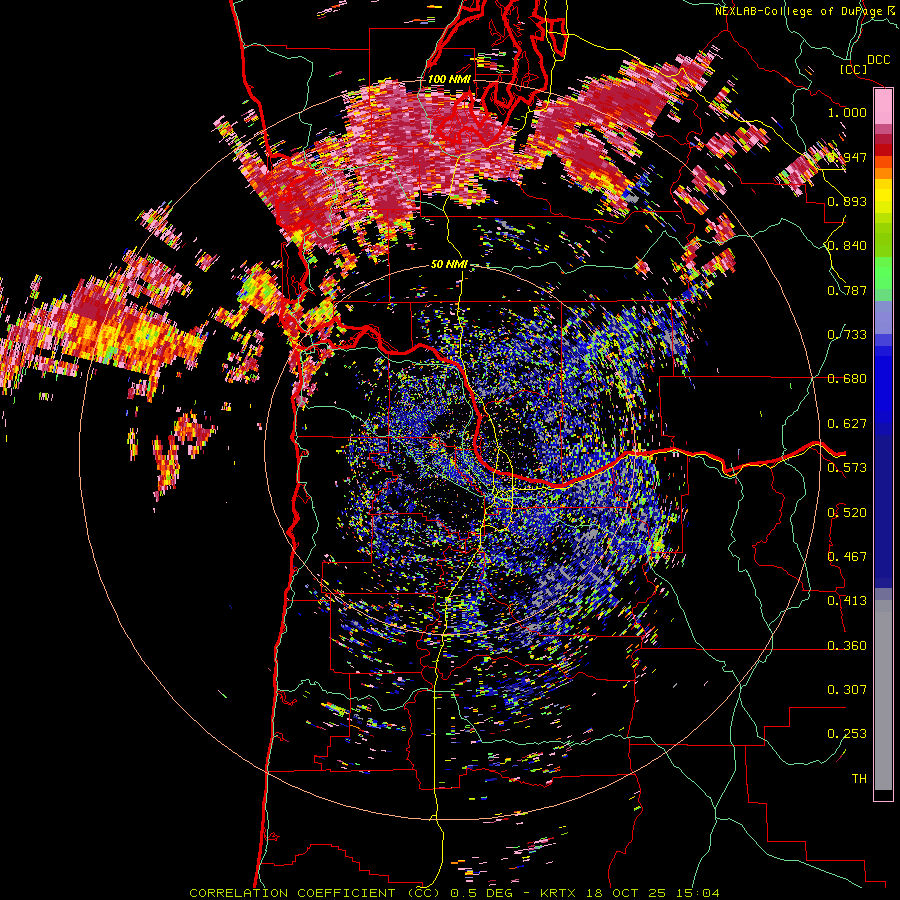Select the 0.520 scale value
Image resolution: width=900 pixels, height=900 pixels.
coord(847,513)
